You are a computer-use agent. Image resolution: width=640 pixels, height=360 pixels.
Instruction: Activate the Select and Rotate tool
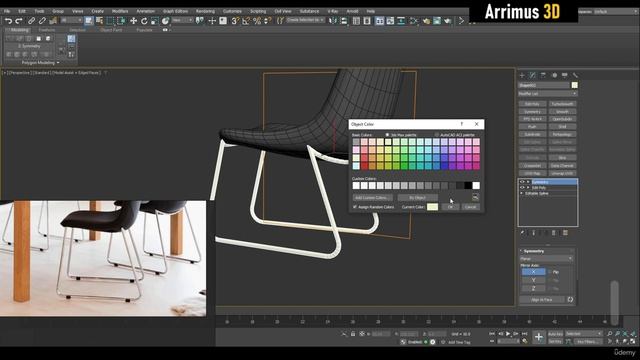point(144,21)
